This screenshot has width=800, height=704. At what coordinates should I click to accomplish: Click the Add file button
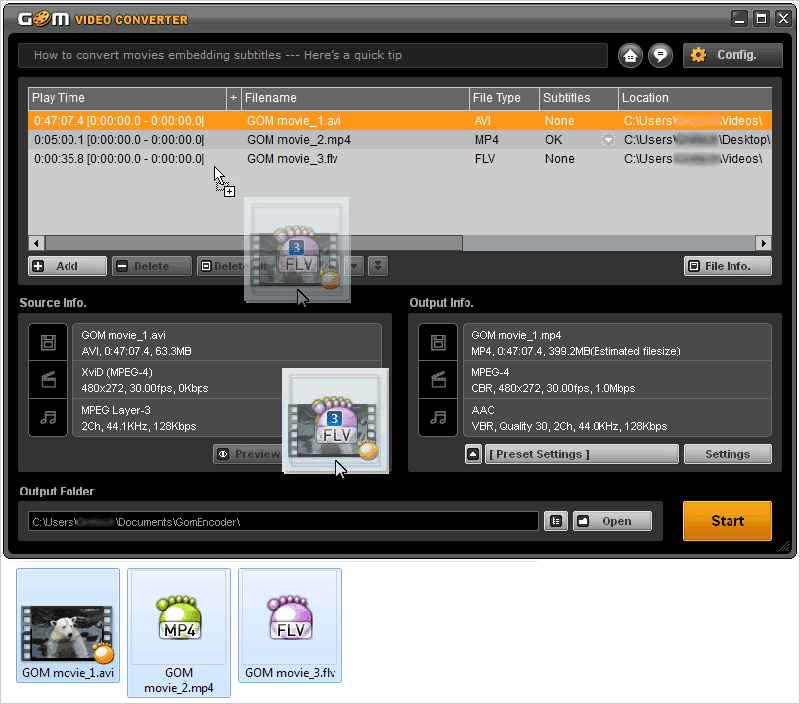coord(67,266)
